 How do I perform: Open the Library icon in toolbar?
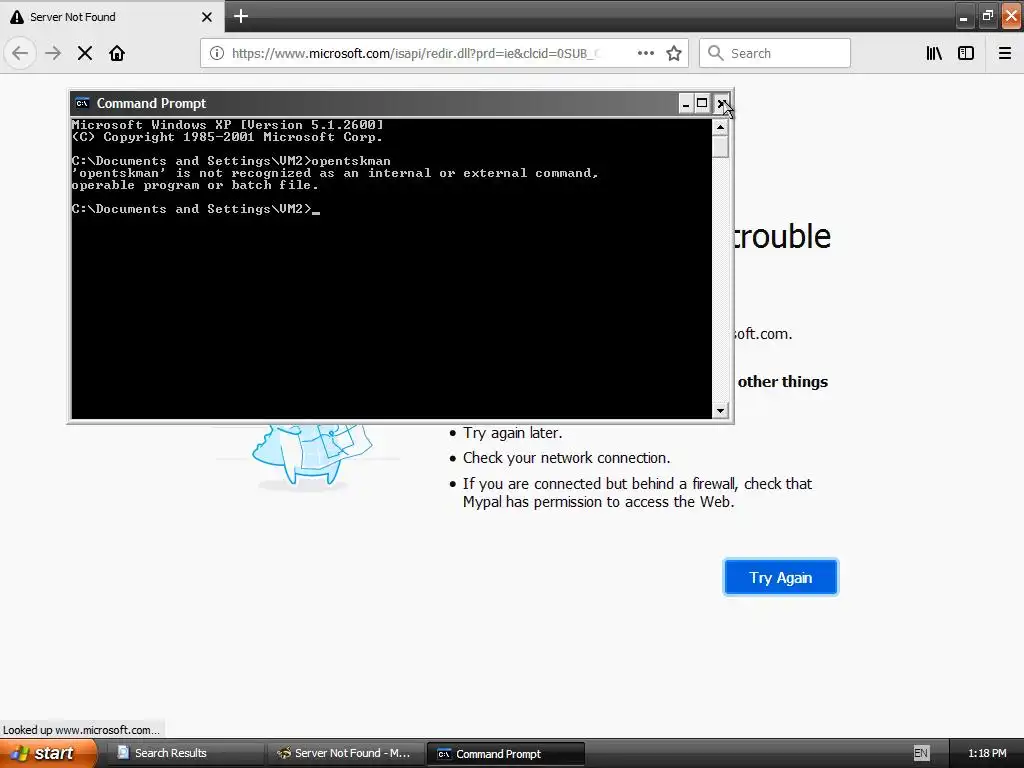point(934,53)
